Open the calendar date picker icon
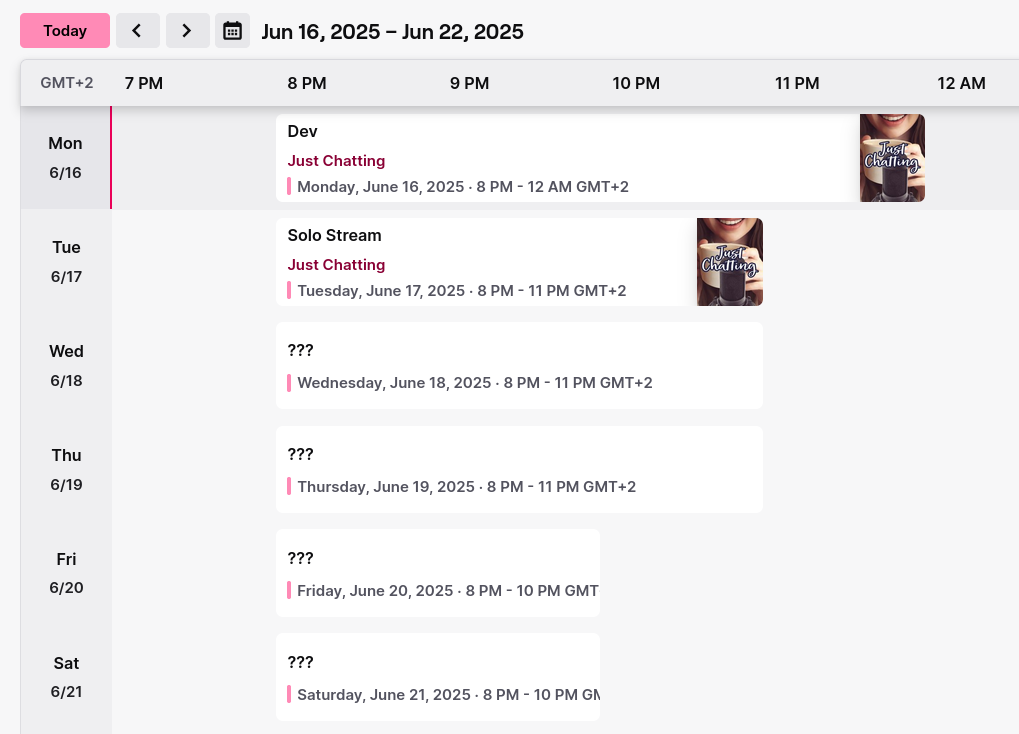 [x=233, y=31]
